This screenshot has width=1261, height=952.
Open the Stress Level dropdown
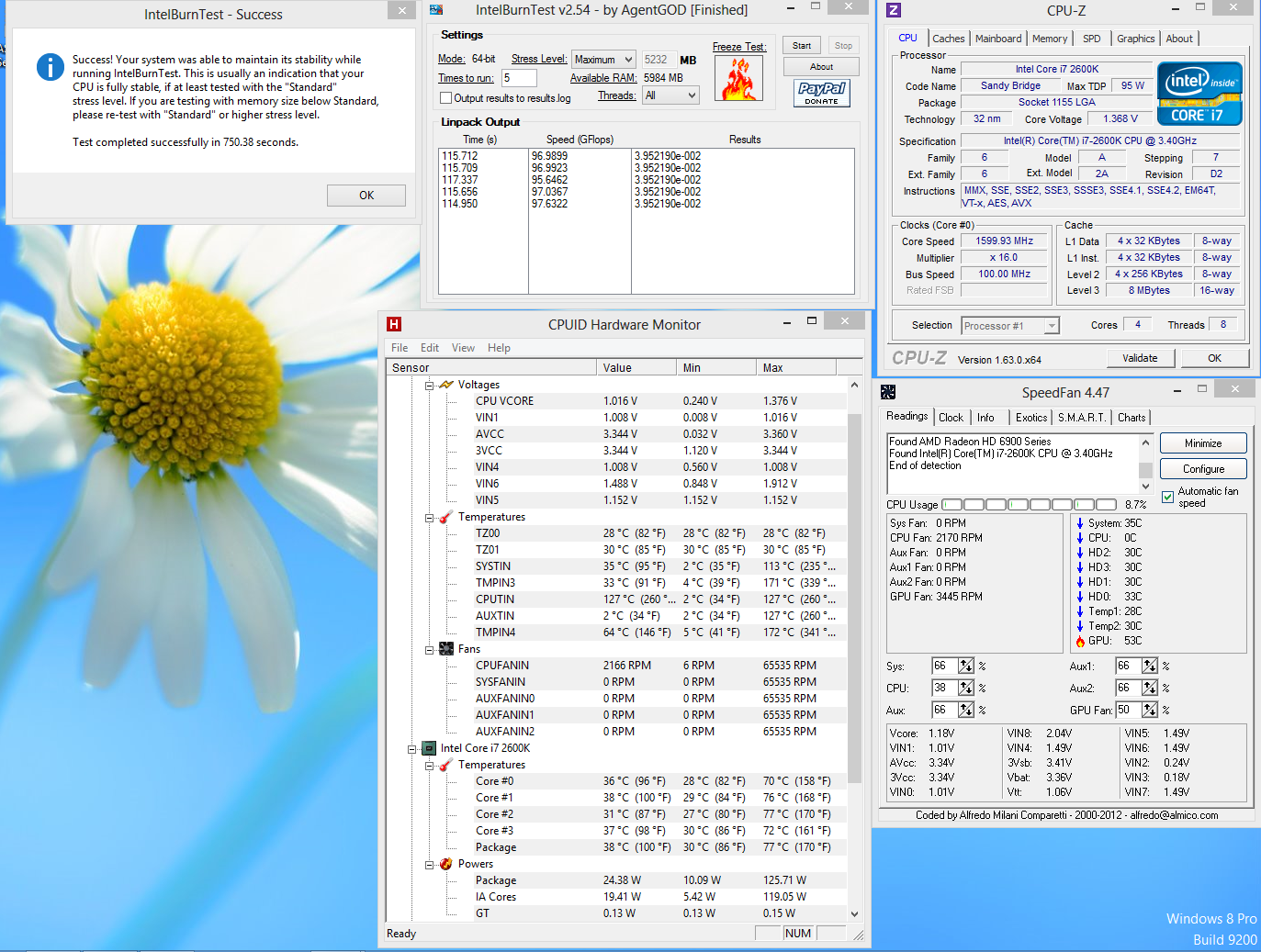click(603, 60)
